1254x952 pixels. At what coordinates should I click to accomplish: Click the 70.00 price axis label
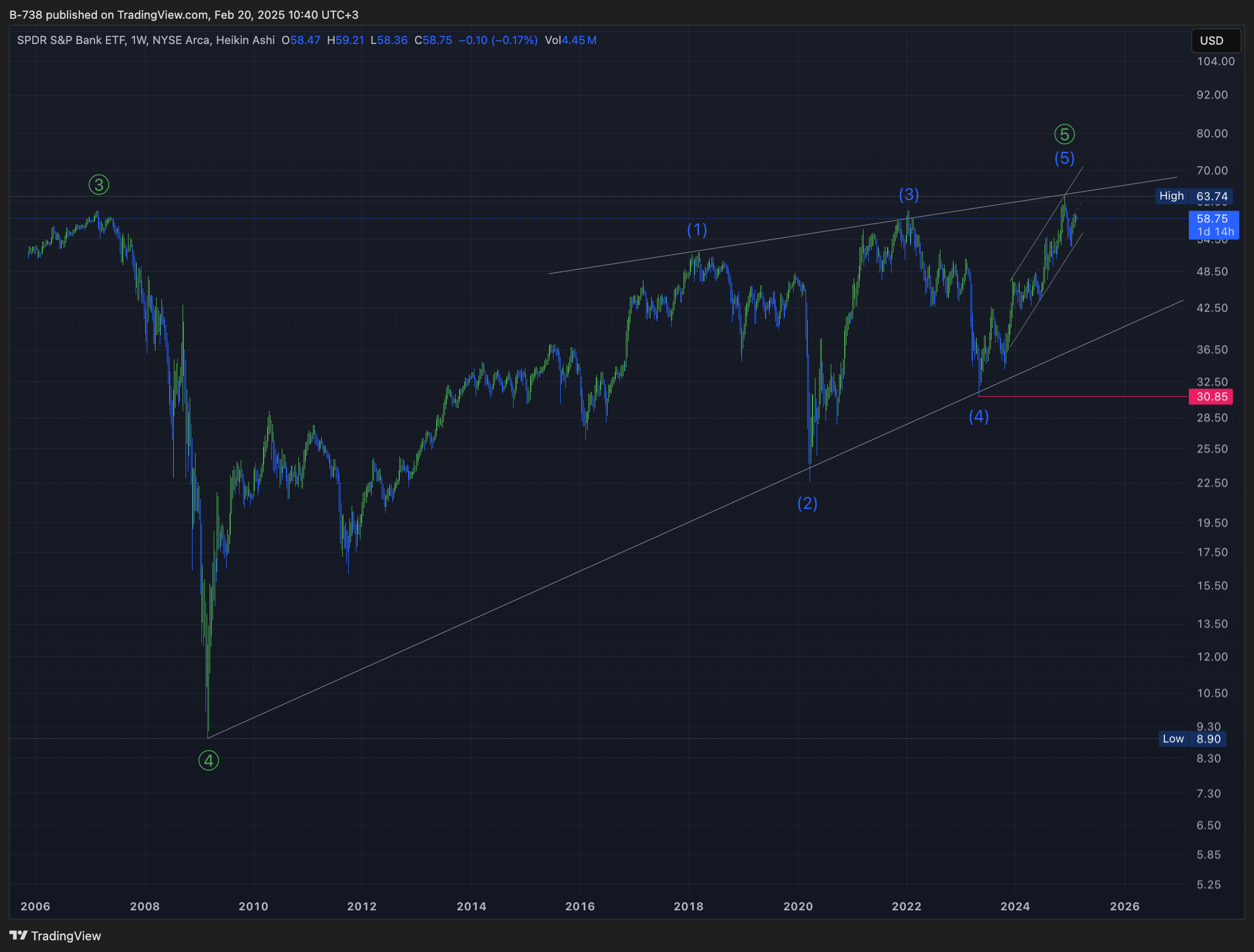[1212, 170]
